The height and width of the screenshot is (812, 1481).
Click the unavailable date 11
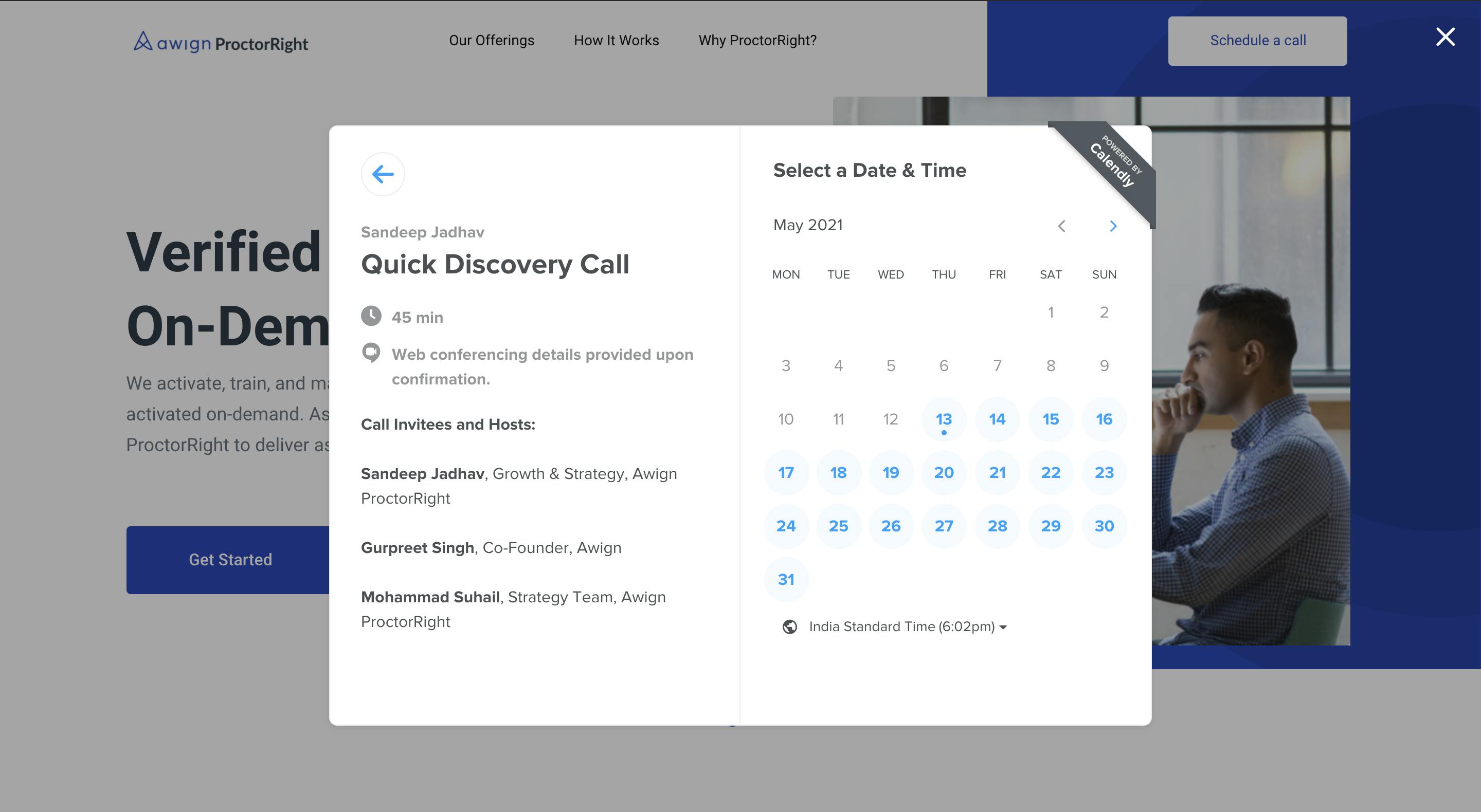click(838, 419)
